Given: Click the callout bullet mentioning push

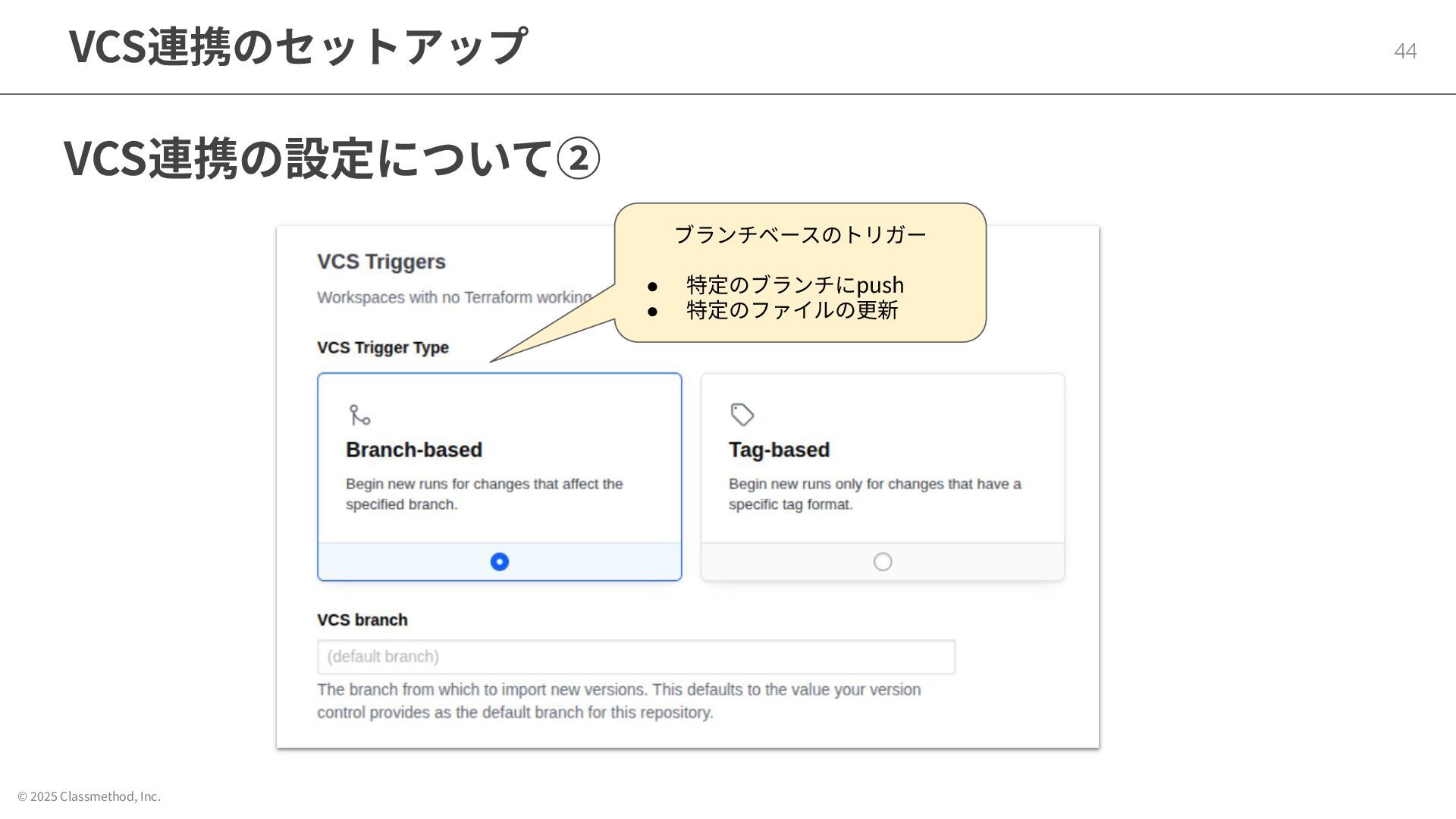Looking at the screenshot, I should (x=794, y=284).
